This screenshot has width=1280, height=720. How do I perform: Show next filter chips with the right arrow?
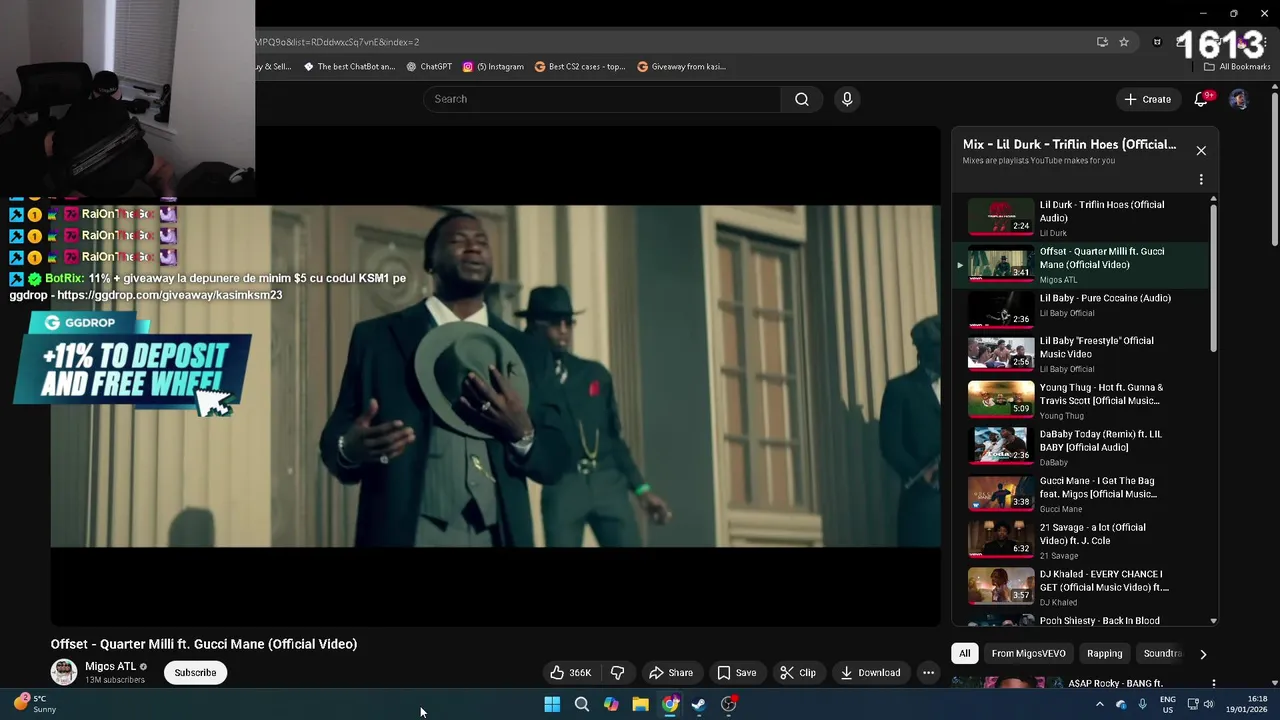(x=1203, y=654)
